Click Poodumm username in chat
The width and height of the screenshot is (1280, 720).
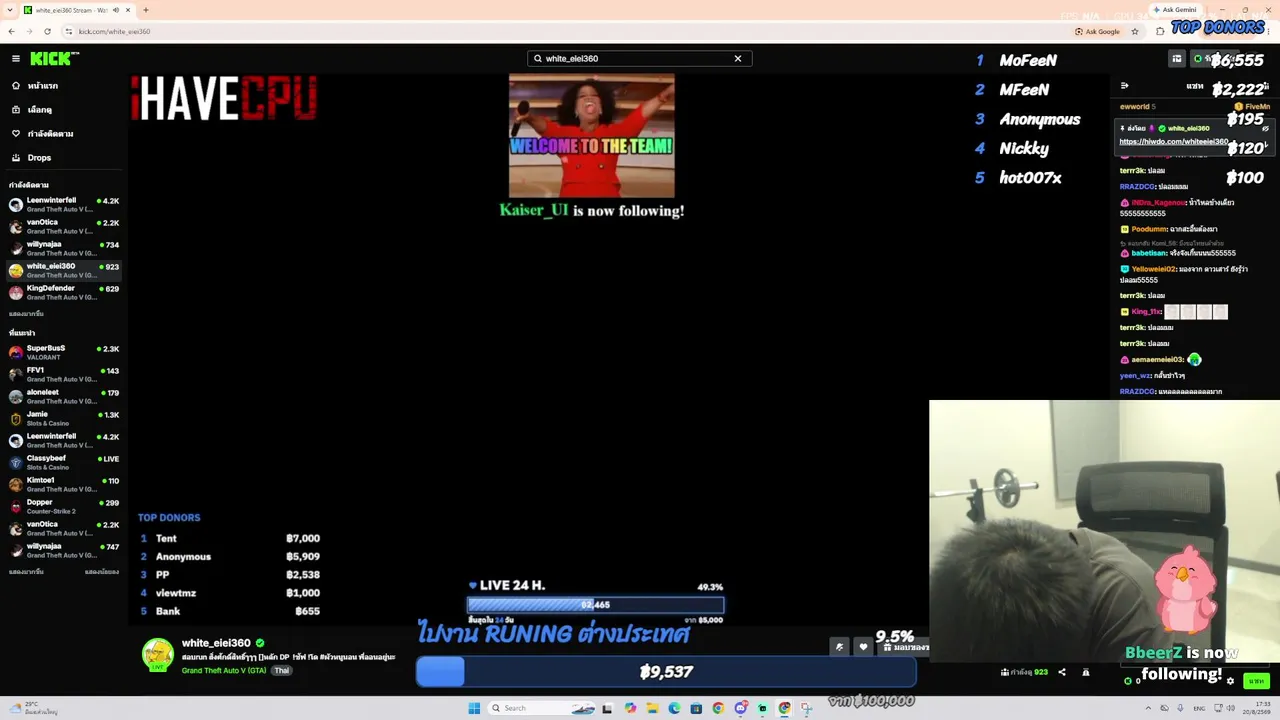[1149, 230]
